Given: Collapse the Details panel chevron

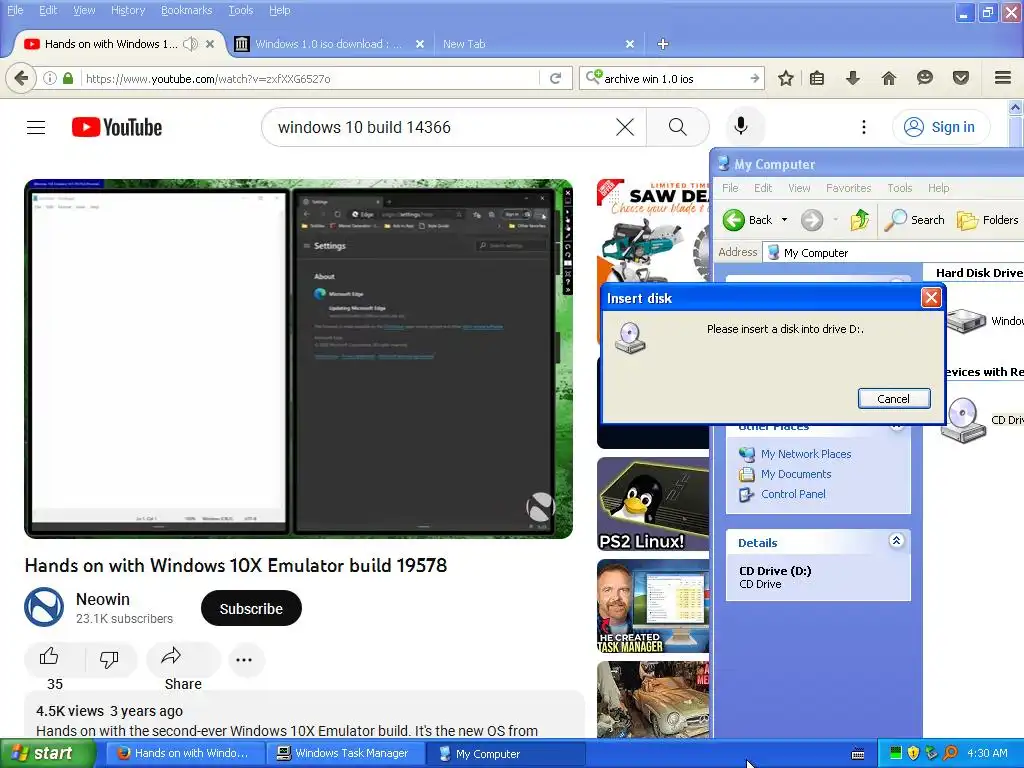Looking at the screenshot, I should (896, 541).
